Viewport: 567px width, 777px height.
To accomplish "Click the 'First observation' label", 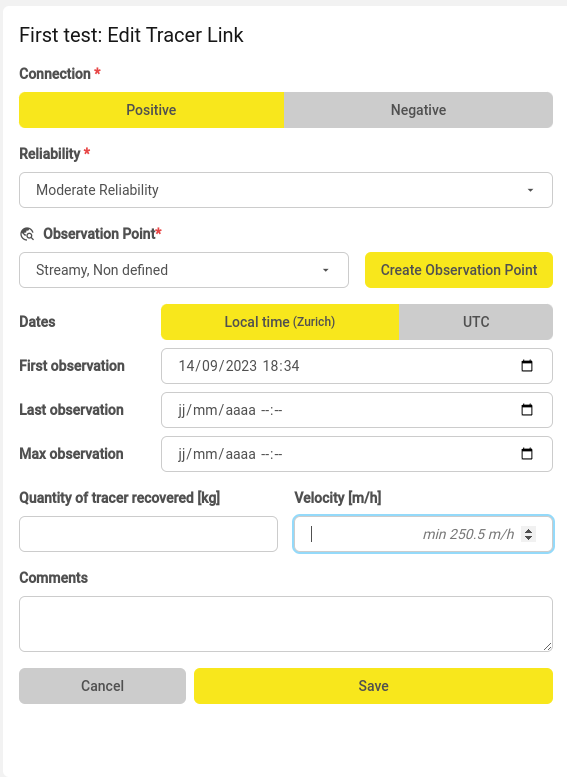I will (x=72, y=366).
